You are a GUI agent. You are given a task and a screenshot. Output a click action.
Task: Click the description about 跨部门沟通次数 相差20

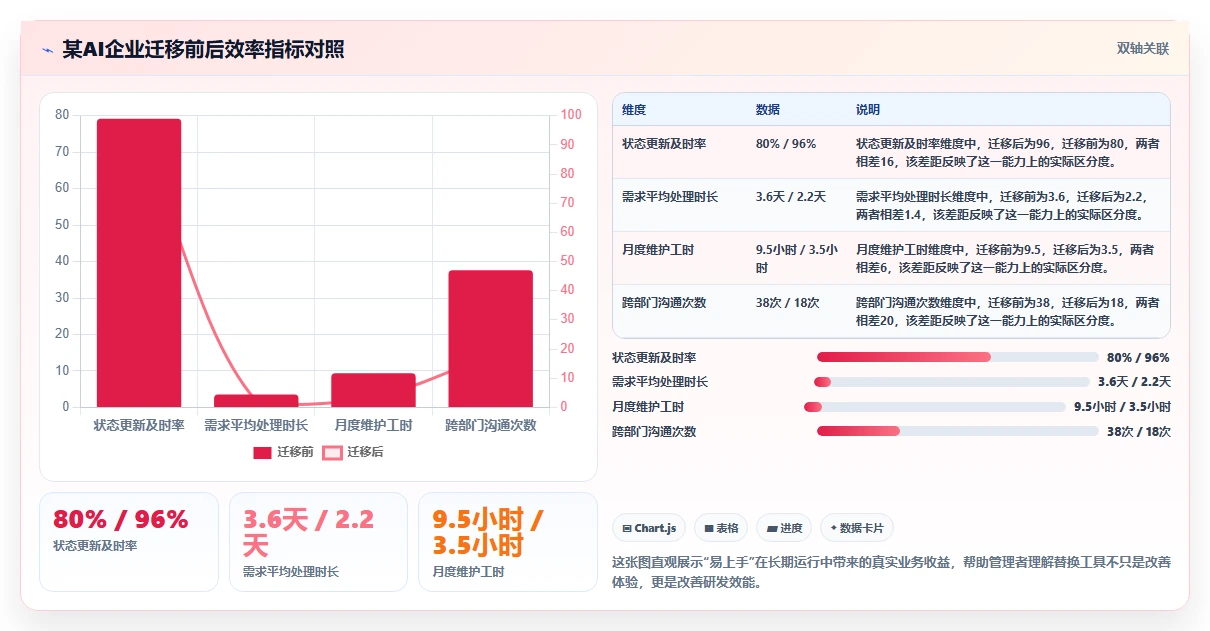click(x=1008, y=311)
